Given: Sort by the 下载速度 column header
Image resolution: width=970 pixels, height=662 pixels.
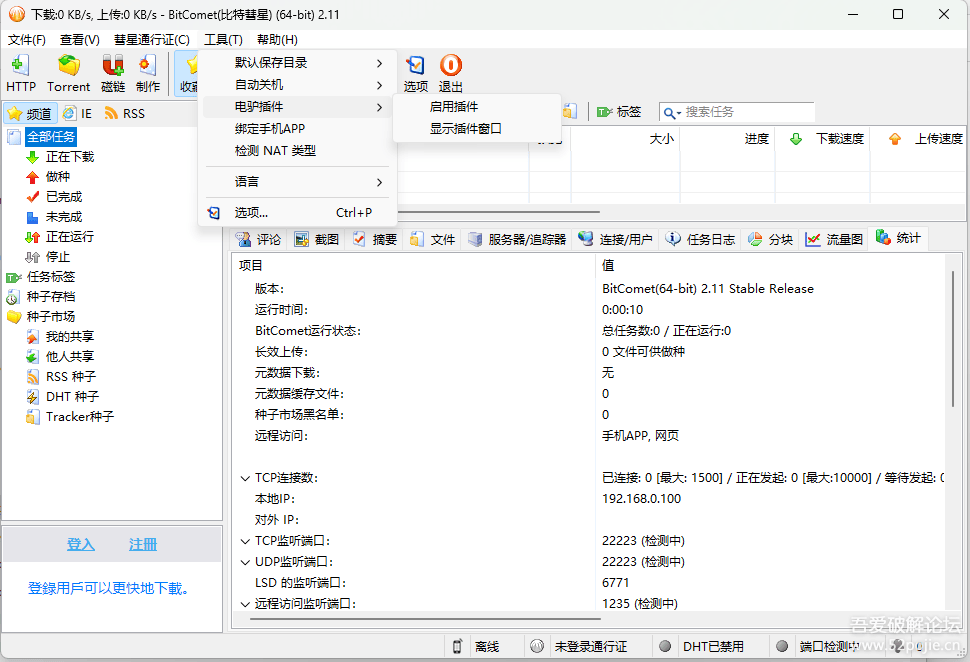Looking at the screenshot, I should [x=823, y=139].
